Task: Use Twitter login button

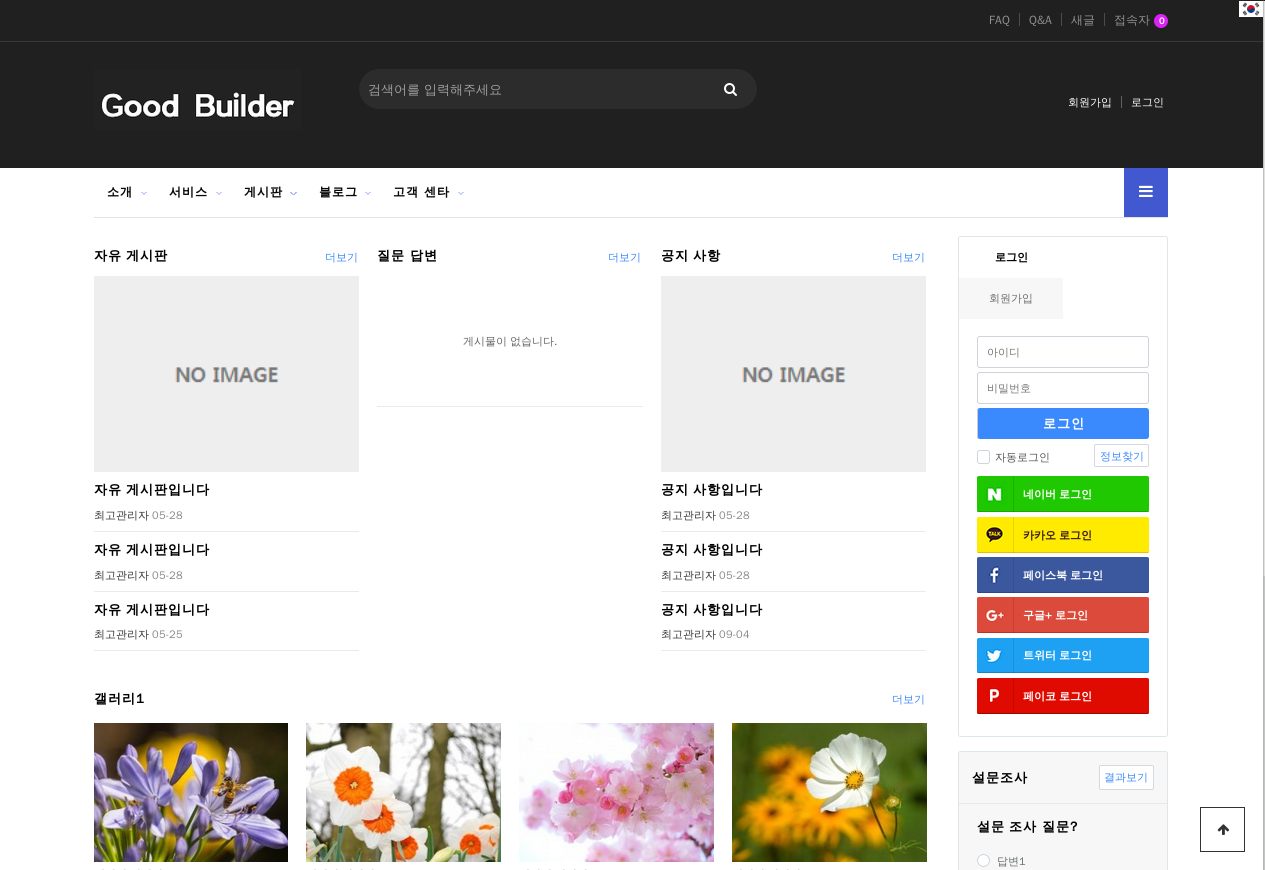Action: point(1062,656)
